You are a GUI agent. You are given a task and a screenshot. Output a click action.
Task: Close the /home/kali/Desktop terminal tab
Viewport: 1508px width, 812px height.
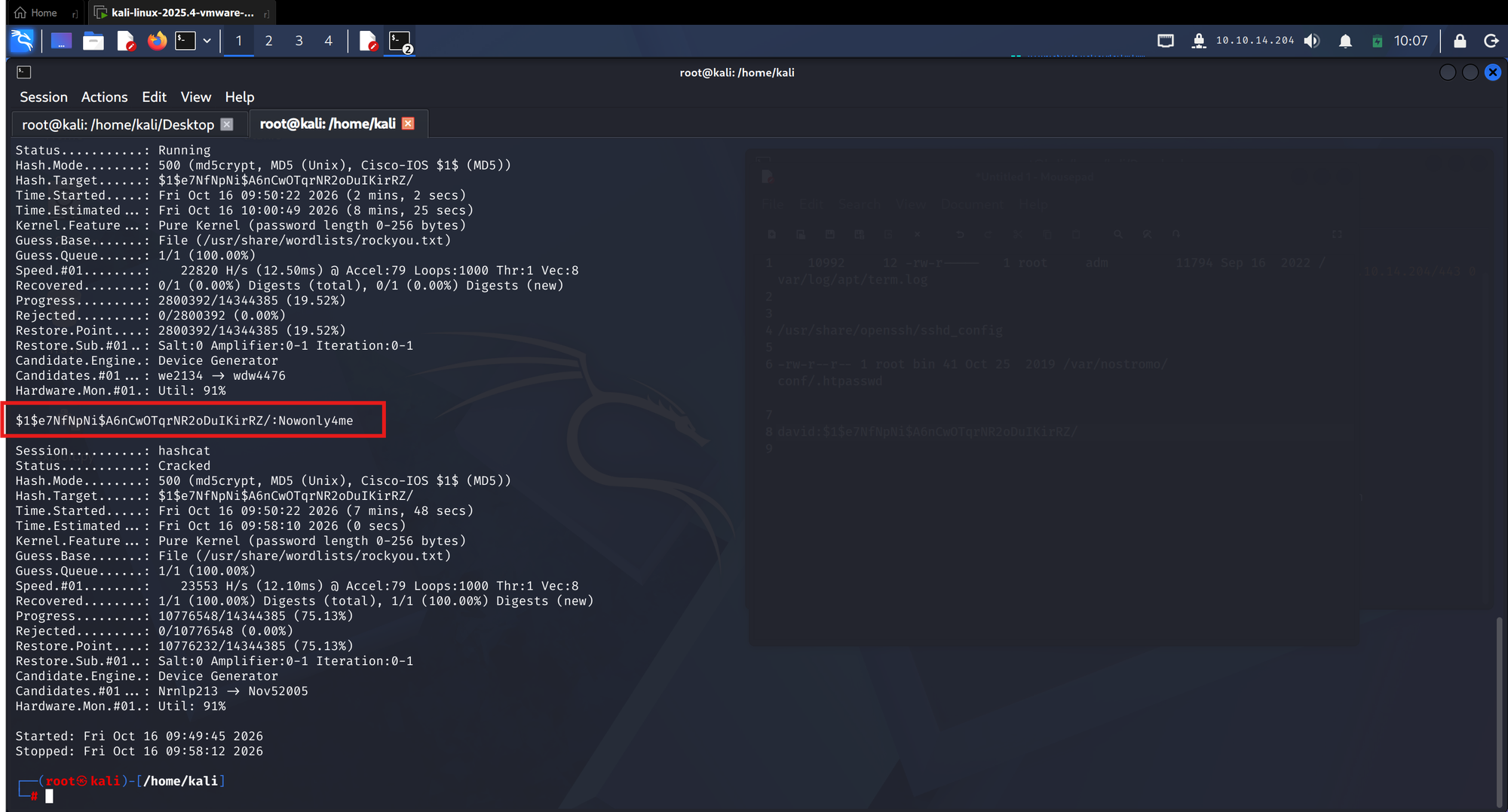227,124
